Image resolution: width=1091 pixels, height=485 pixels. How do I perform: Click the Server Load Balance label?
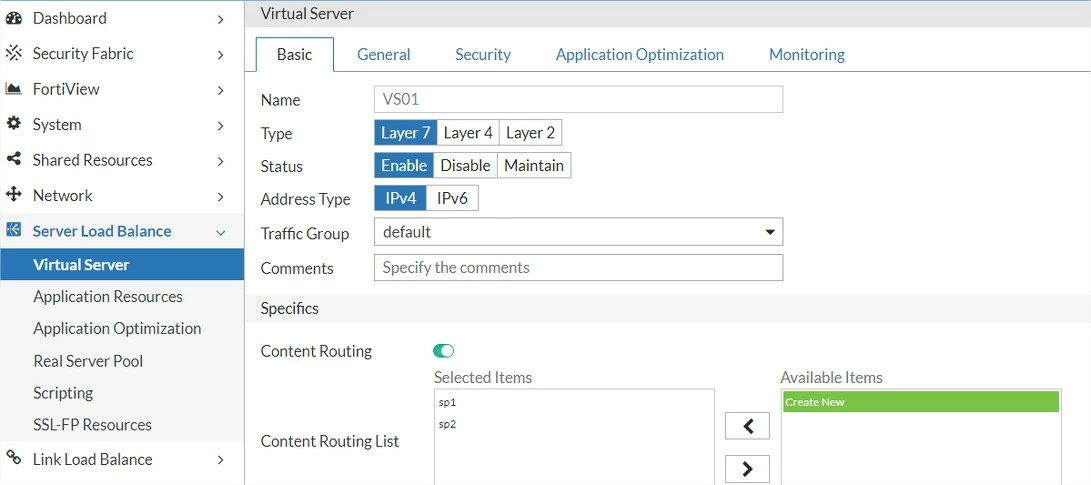coord(102,231)
